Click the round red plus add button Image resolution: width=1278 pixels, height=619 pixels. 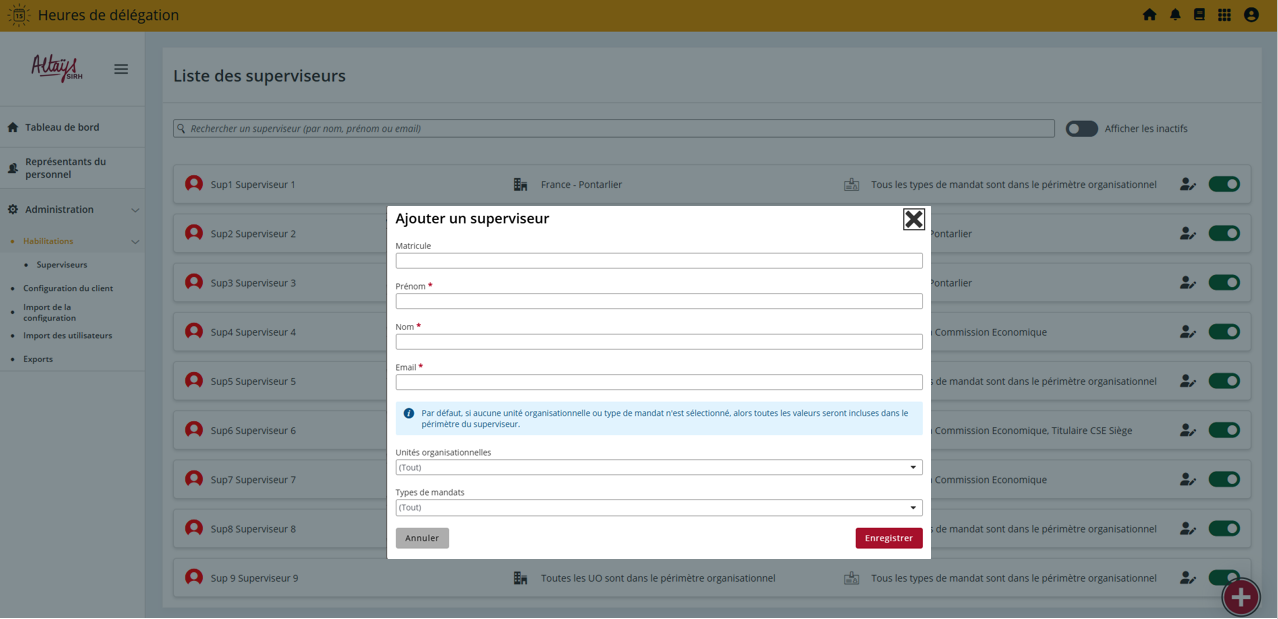click(x=1241, y=597)
